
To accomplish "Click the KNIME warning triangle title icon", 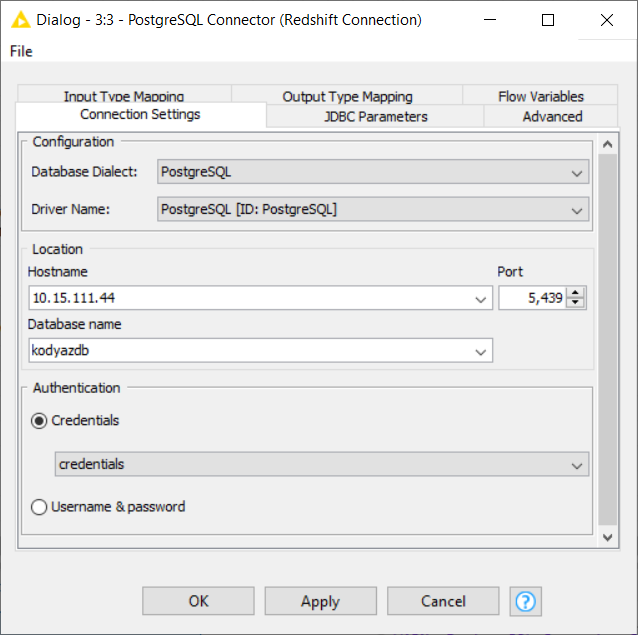I will (21, 20).
